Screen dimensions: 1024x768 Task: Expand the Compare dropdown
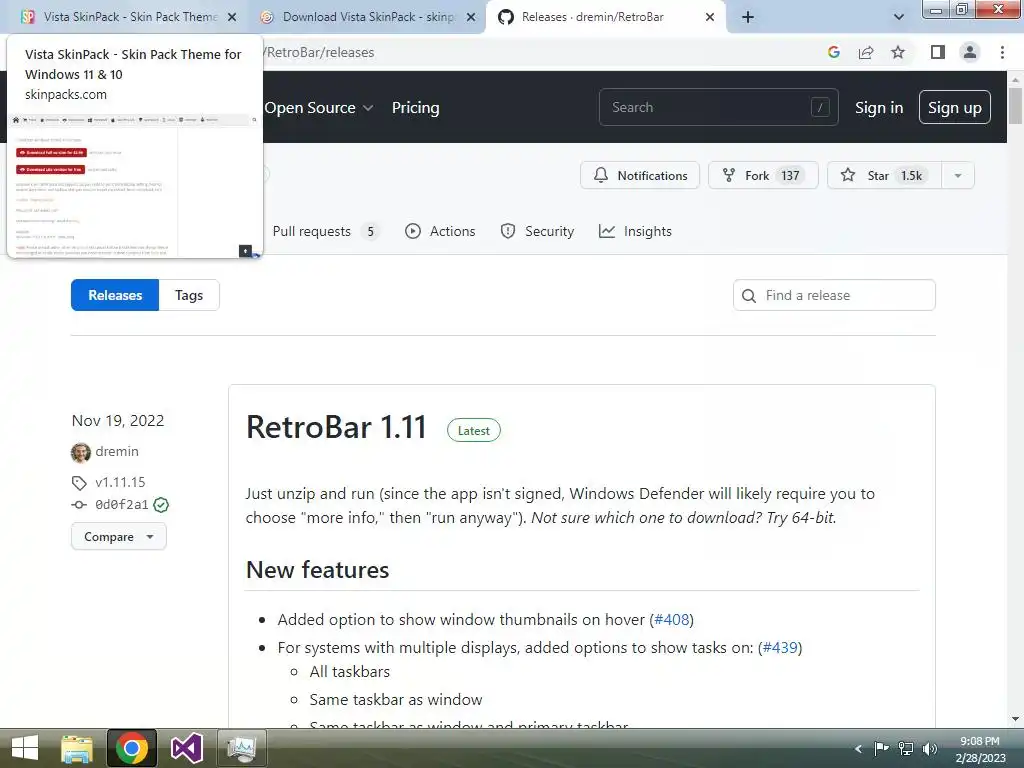coord(119,537)
